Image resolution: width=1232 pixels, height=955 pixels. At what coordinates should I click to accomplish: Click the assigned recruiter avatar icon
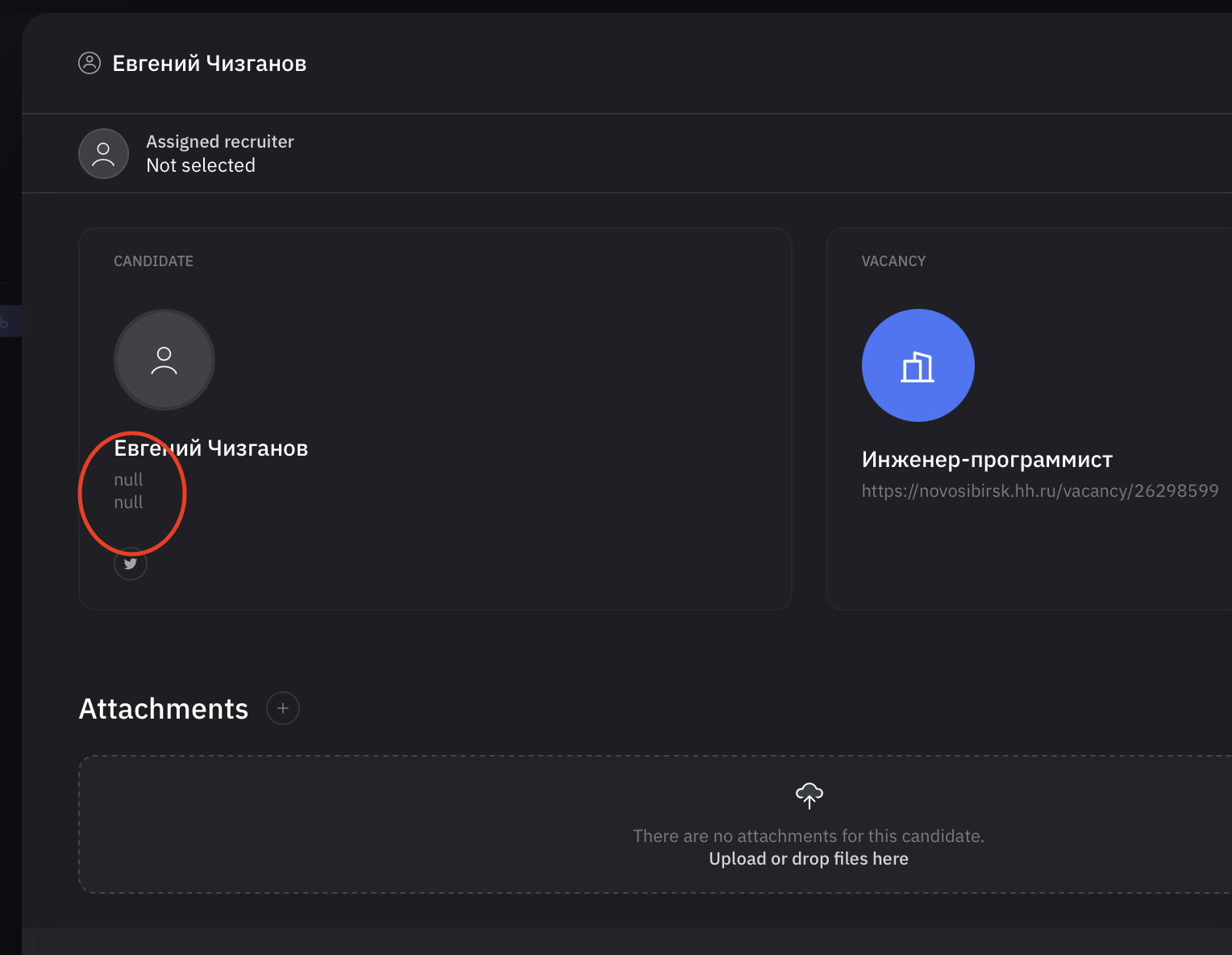click(103, 153)
